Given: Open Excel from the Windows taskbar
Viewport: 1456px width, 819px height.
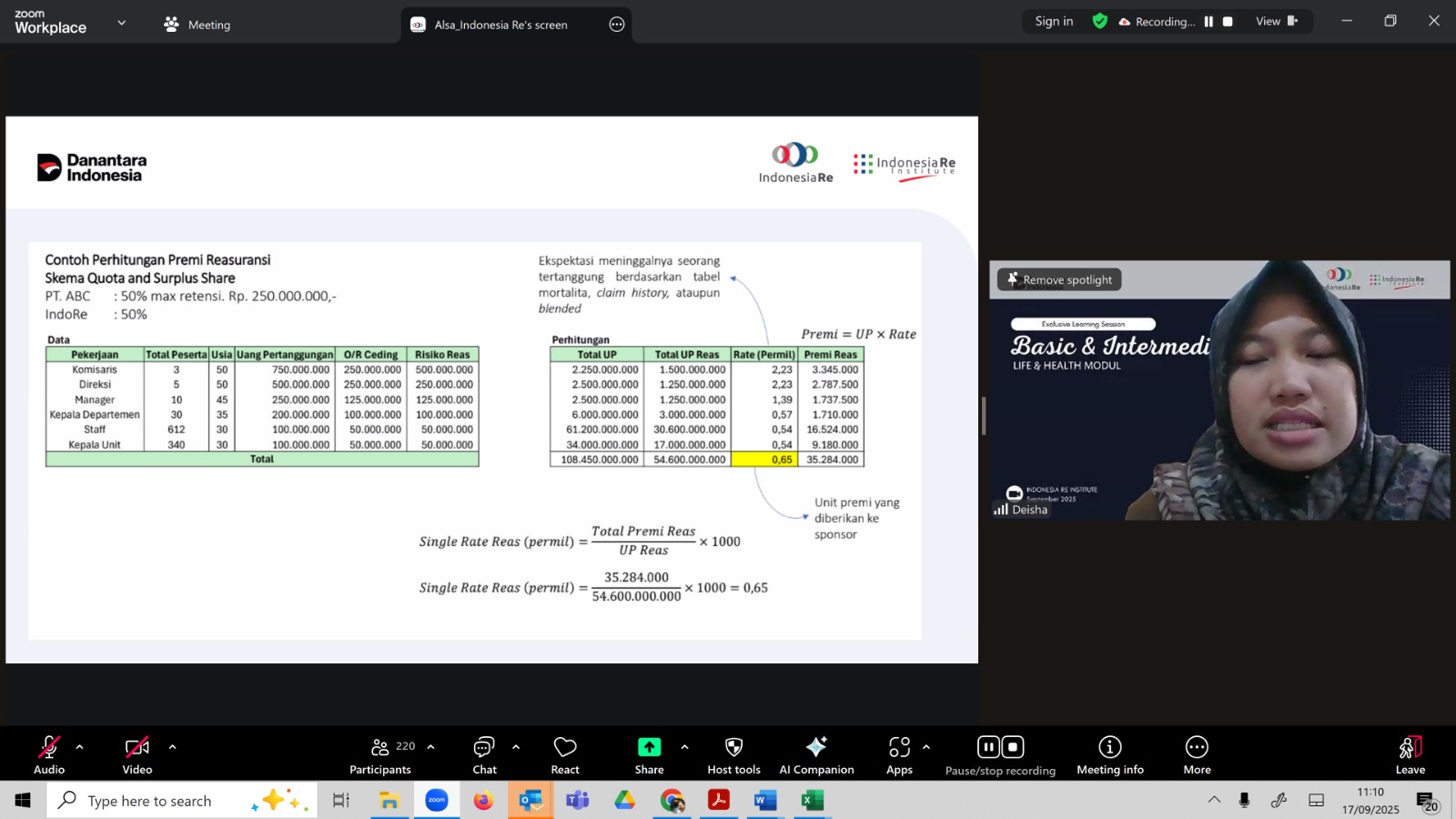Looking at the screenshot, I should tap(812, 801).
